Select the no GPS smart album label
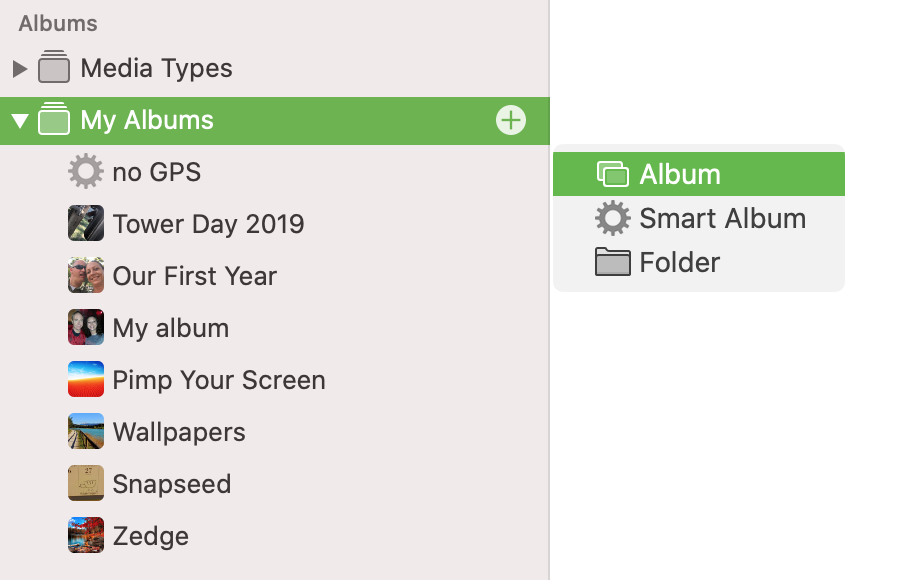900x580 pixels. click(157, 172)
